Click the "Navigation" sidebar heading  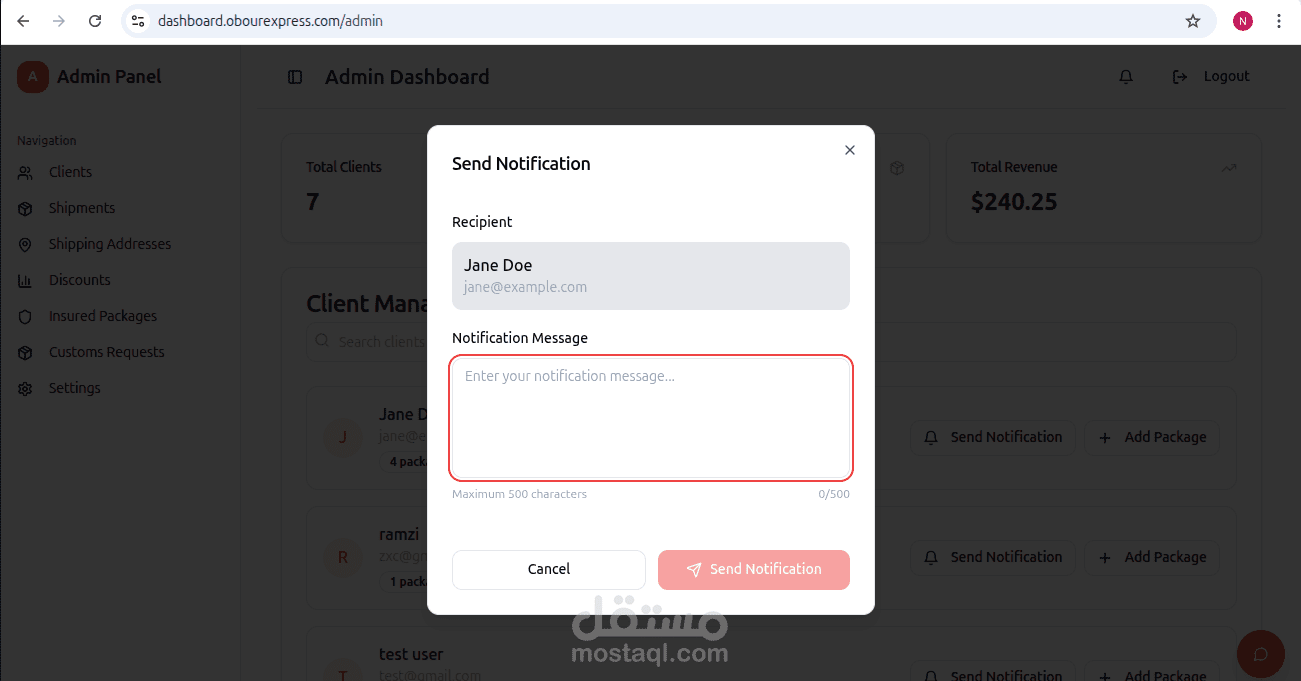click(x=47, y=141)
